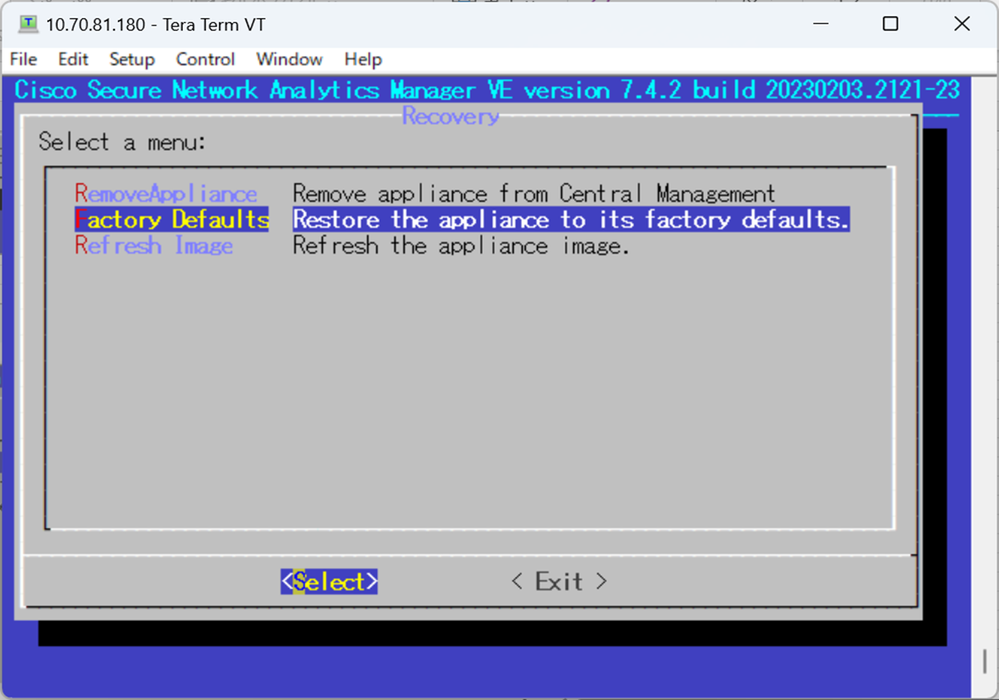Screen dimensions: 999x700
Task: Click the Tera Term application icon in title bar
Action: pyautogui.click(x=28, y=24)
